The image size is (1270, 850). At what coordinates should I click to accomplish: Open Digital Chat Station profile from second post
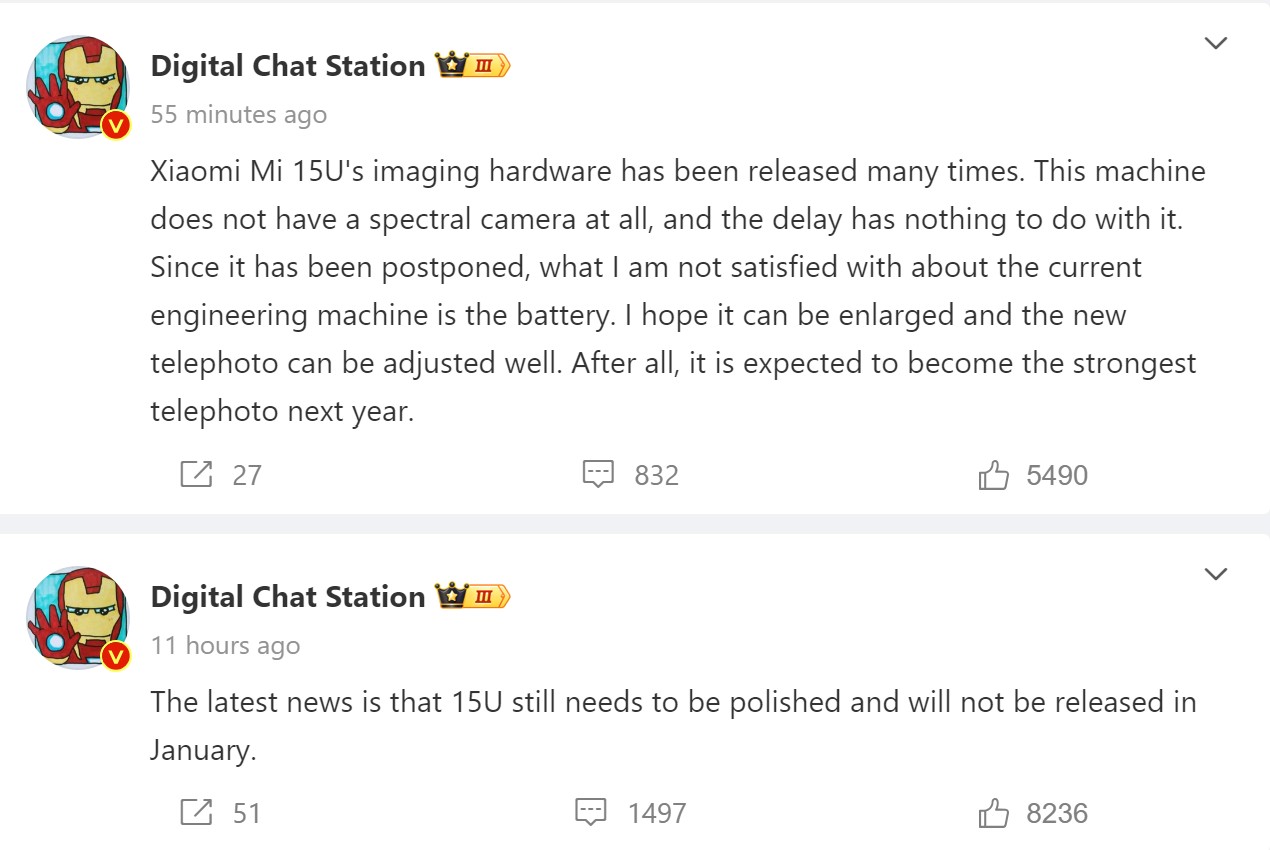(x=288, y=597)
